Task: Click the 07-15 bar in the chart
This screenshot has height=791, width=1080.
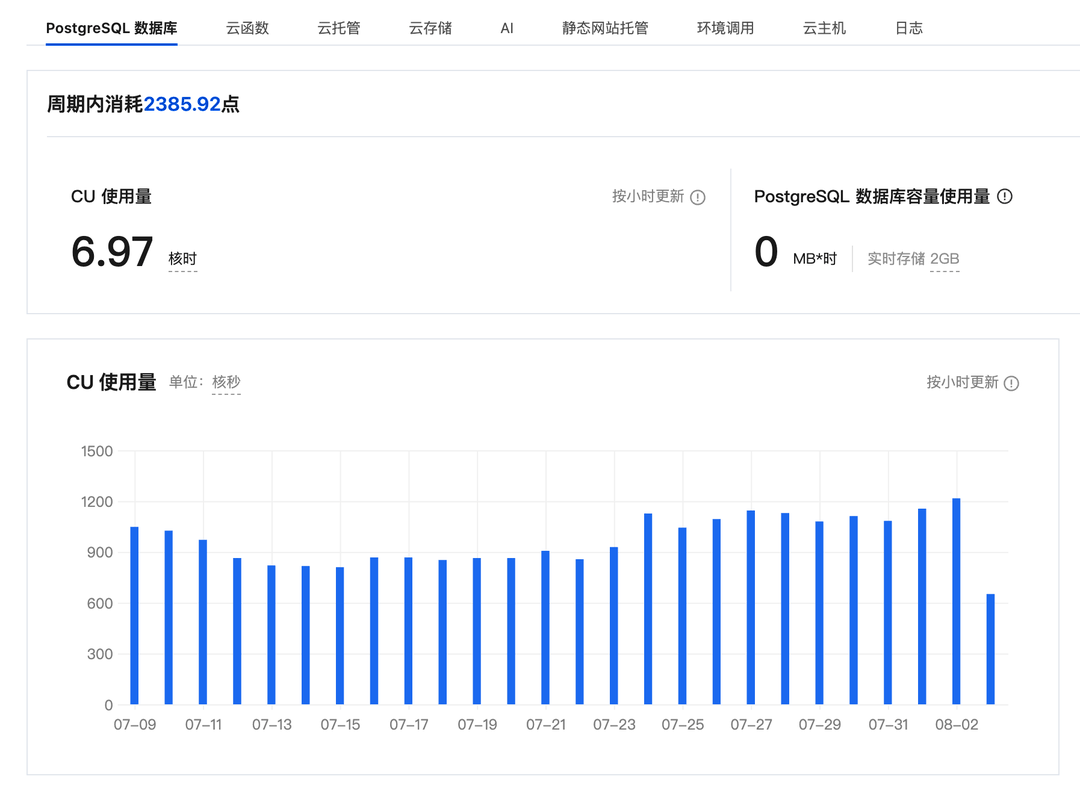Action: pos(340,635)
